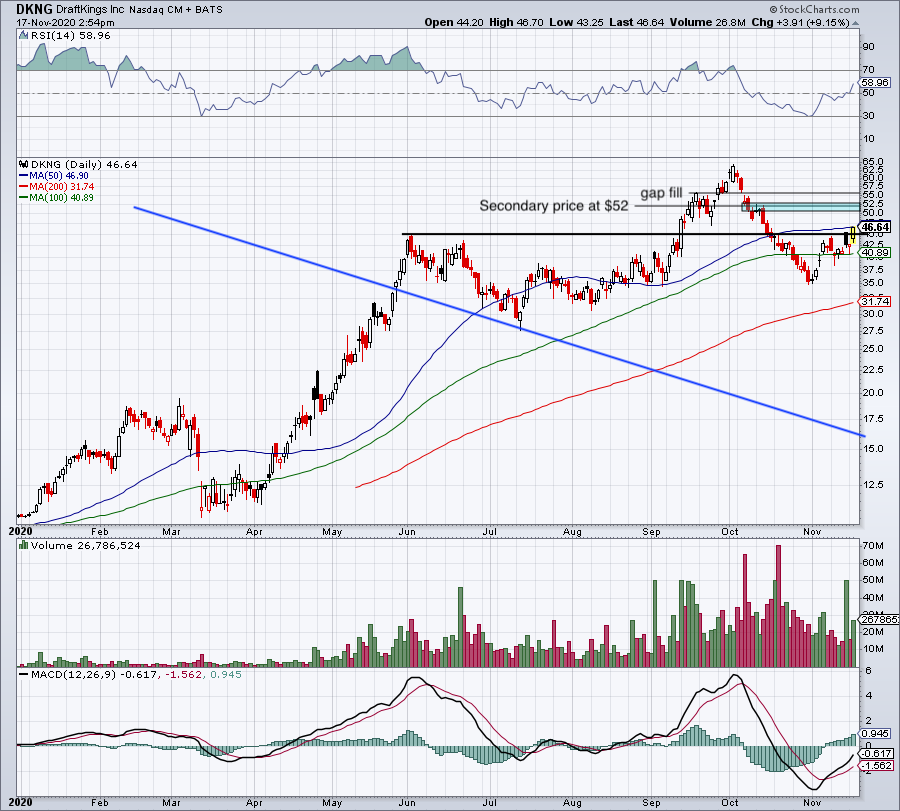Click the RSI(14) legend area icon
Viewport: 900px width, 811px height.
(23, 36)
